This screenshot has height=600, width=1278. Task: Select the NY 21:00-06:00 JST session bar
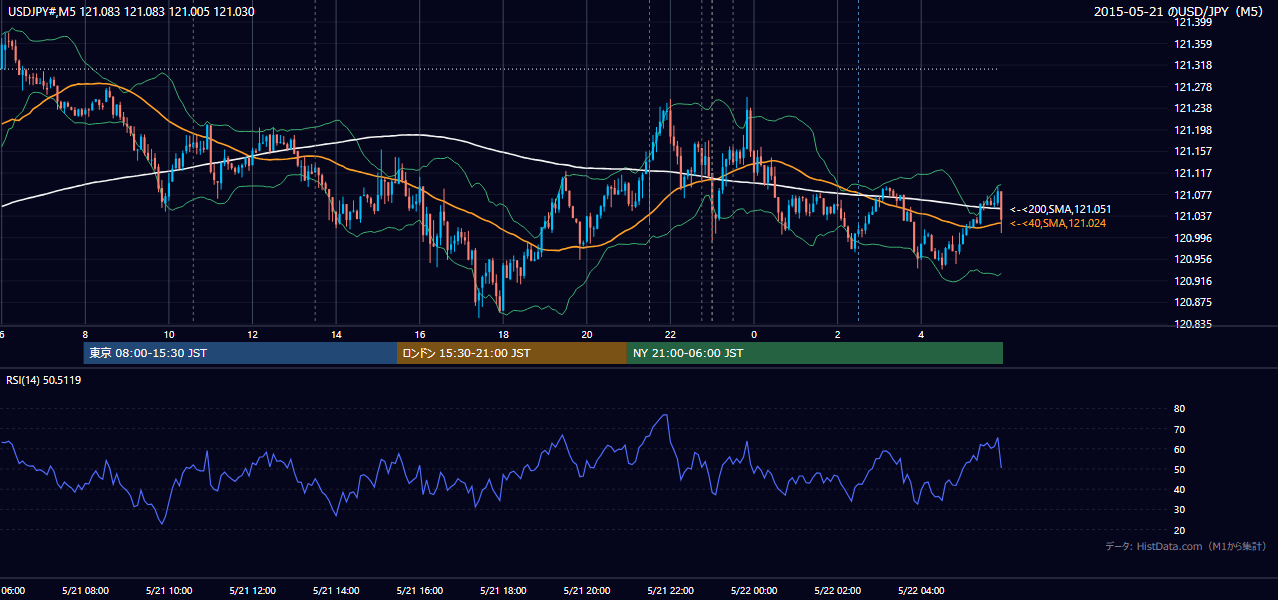pos(815,353)
